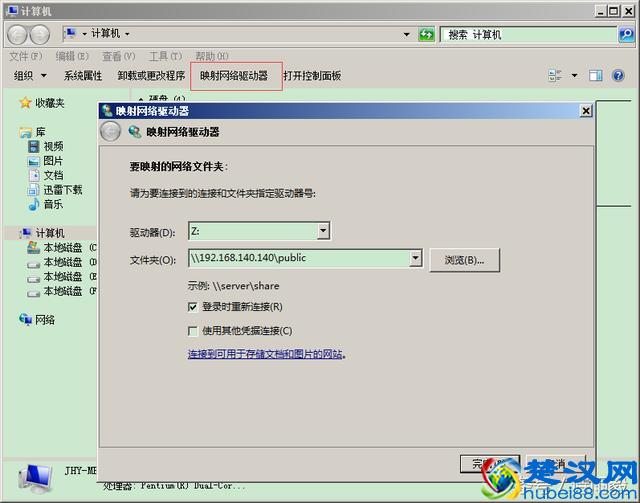This screenshot has width=640, height=503.
Task: Open the change view icon in toolbar
Action: coord(555,76)
